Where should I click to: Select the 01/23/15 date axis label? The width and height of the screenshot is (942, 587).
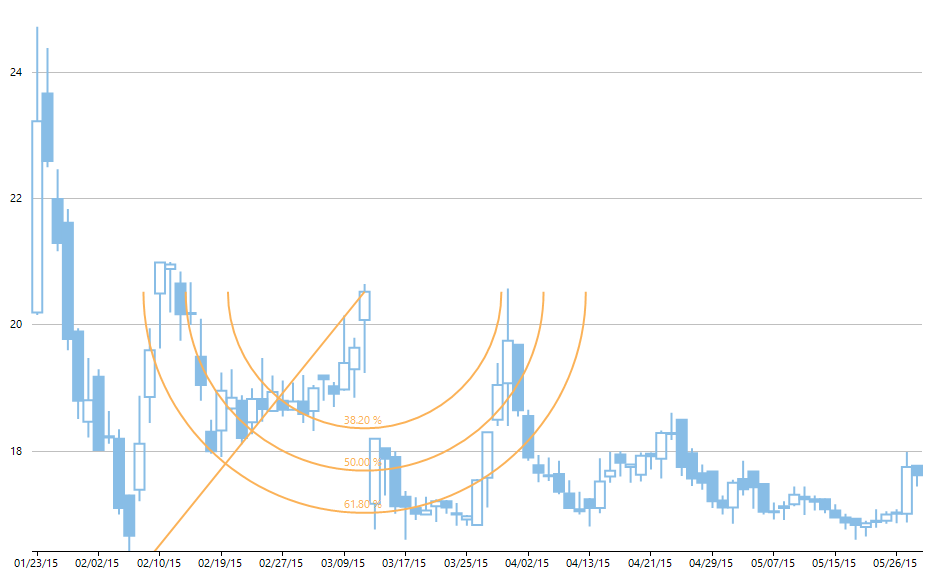36,564
